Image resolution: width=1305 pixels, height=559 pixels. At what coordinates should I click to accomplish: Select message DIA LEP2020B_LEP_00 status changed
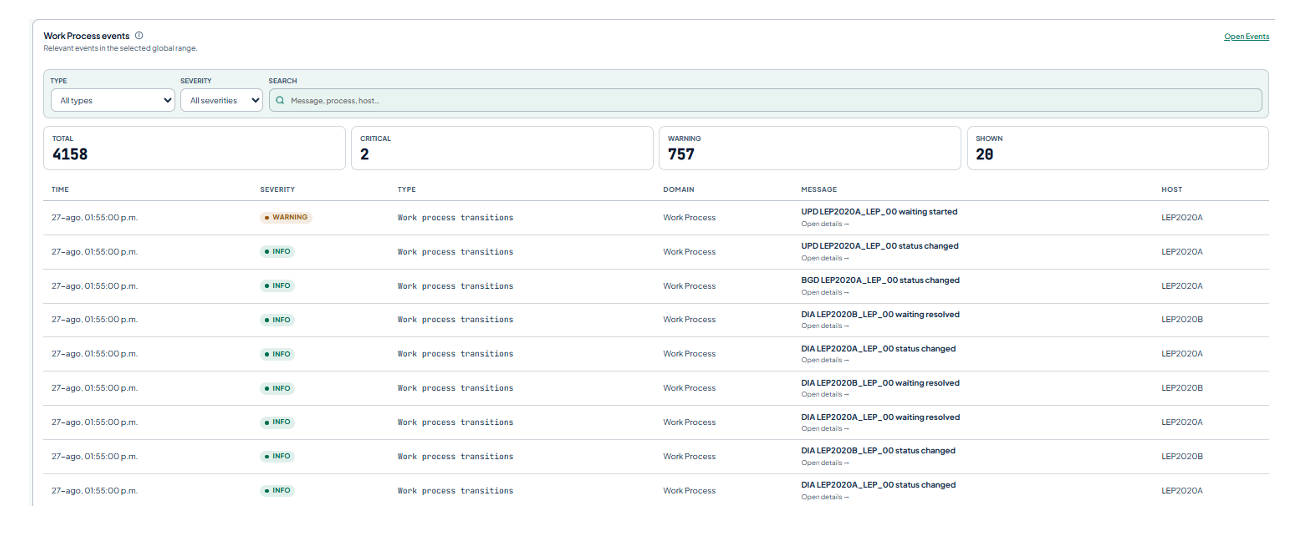[x=878, y=451]
